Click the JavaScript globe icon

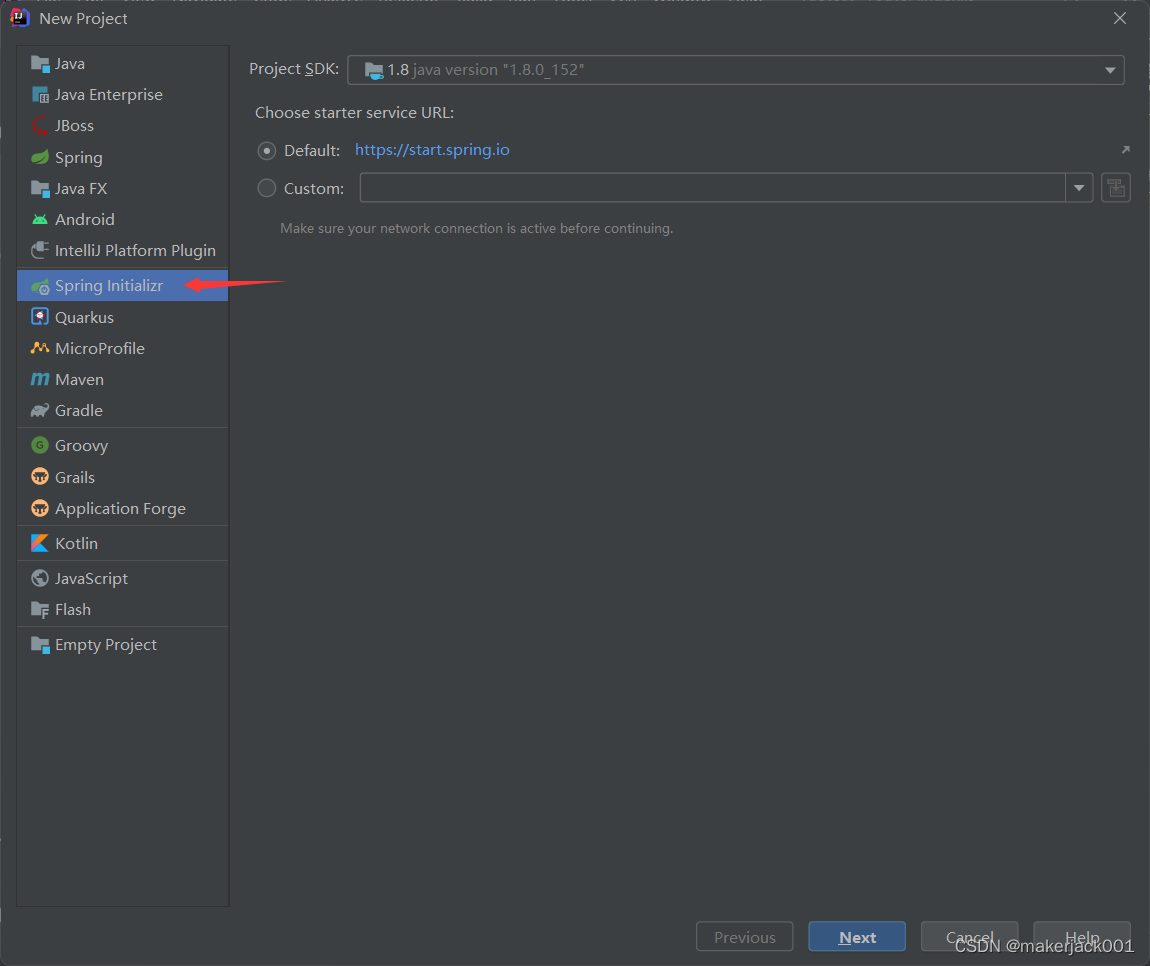coord(40,578)
